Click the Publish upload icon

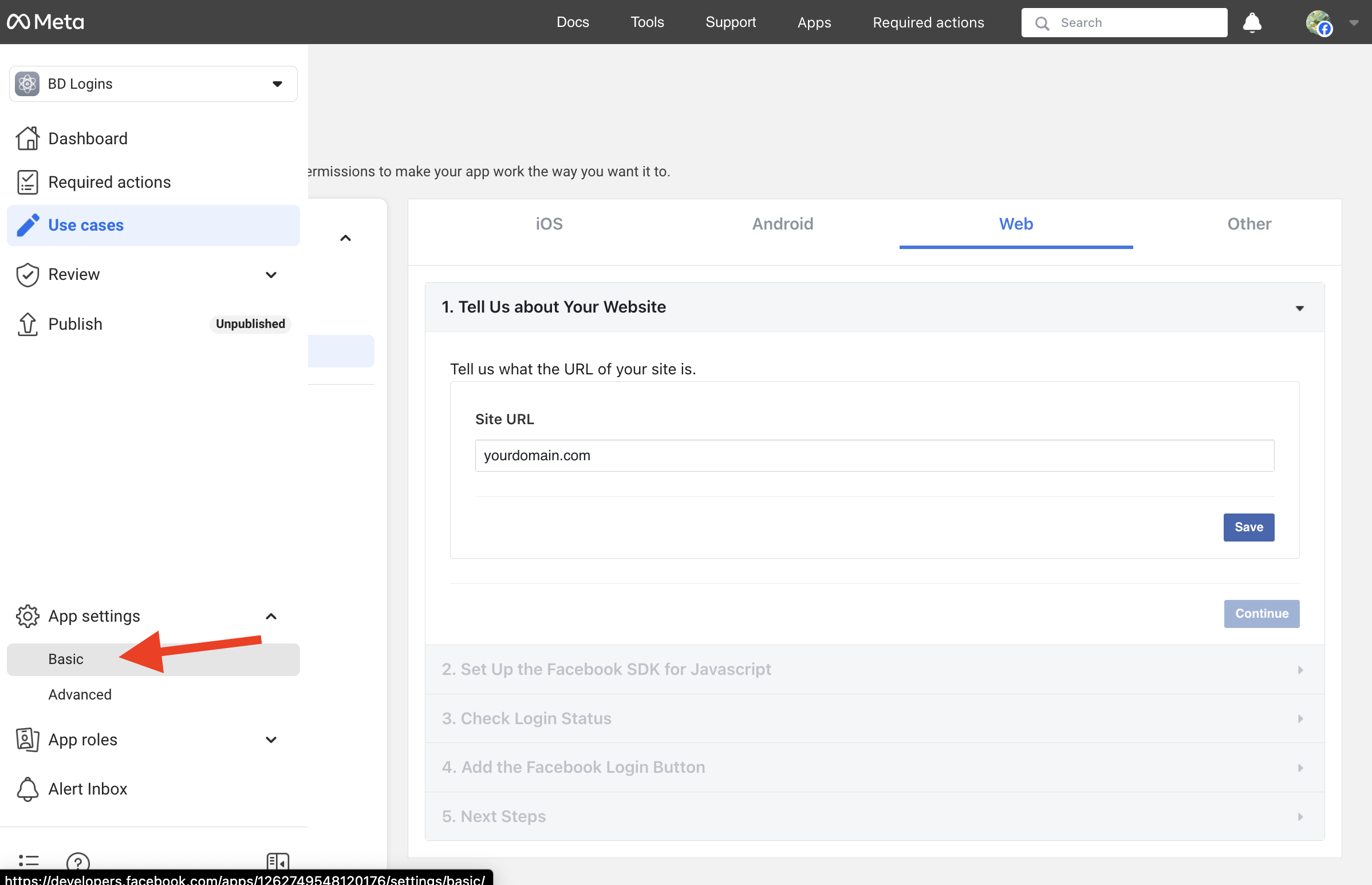[x=27, y=324]
